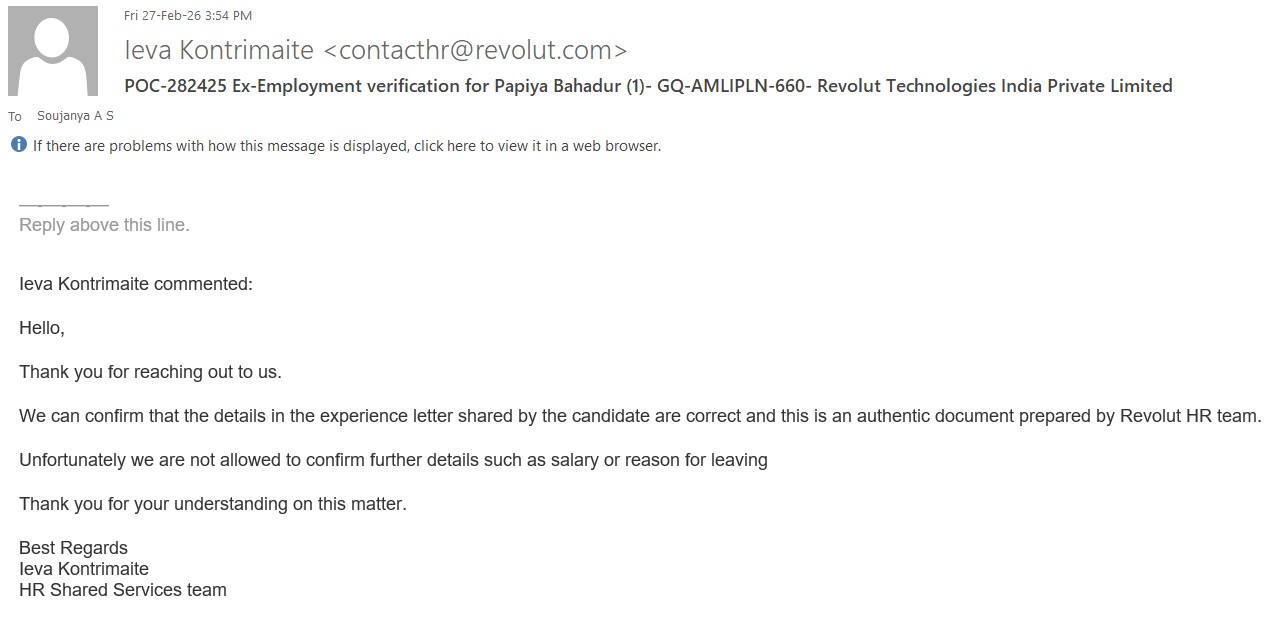1281x617 pixels.
Task: Click 'HR Shared Services team' in signature
Action: tap(122, 590)
